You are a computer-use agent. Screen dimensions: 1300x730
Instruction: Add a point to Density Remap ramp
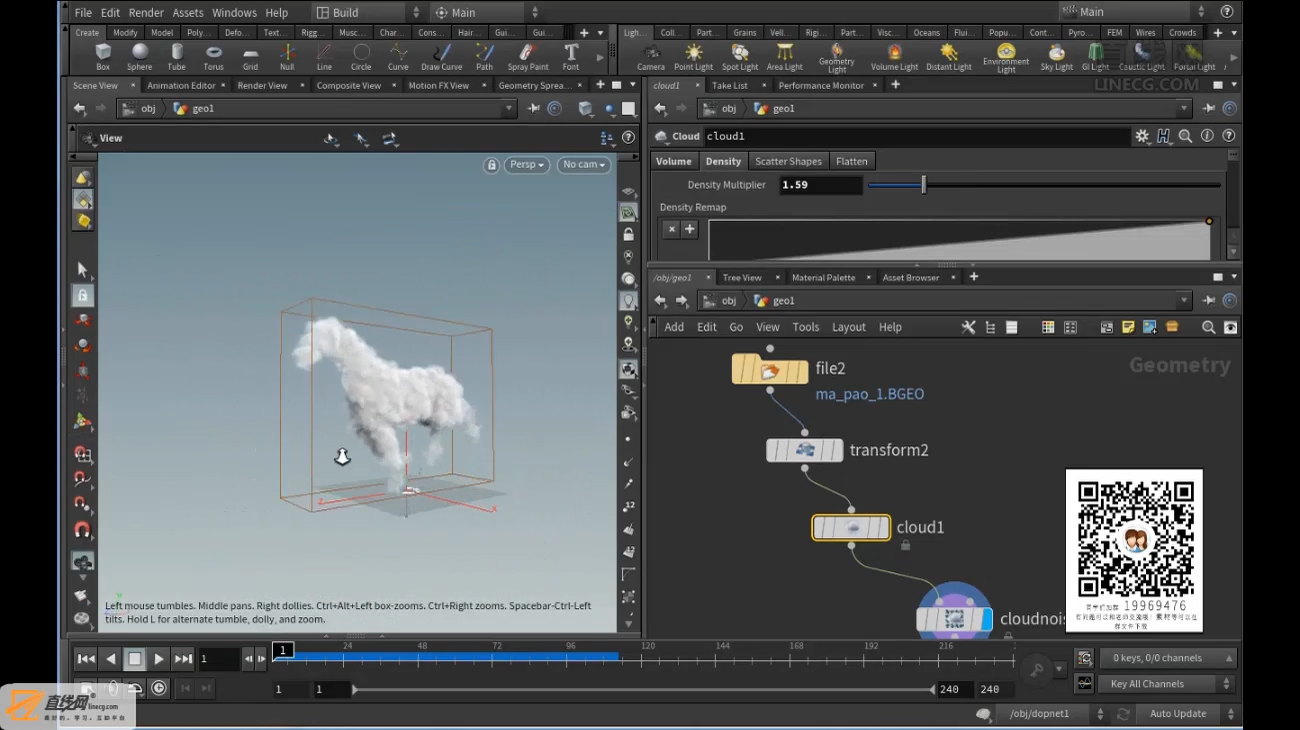coord(689,229)
